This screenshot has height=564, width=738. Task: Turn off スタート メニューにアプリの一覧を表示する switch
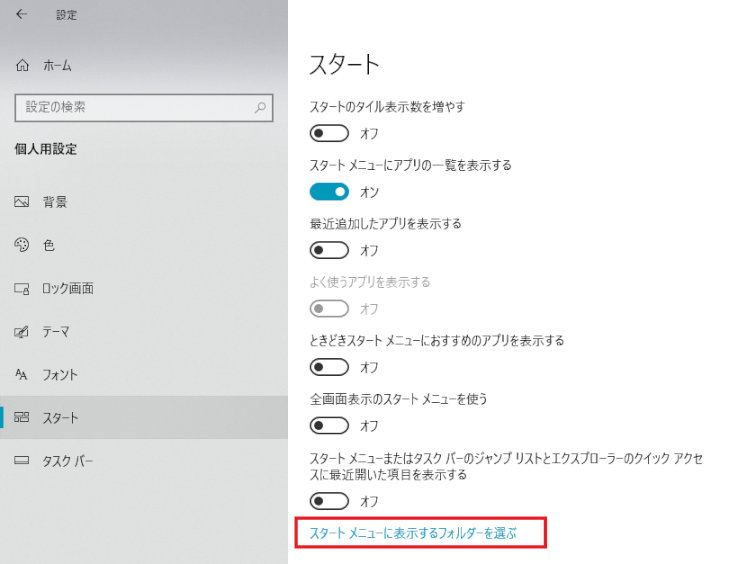click(x=329, y=192)
